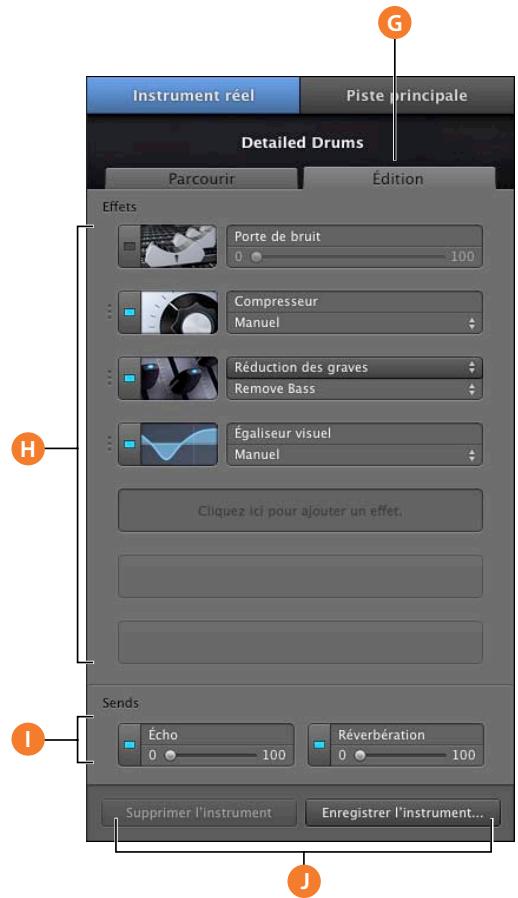Click the Égaliseur visuel effect name label
The image size is (518, 898).
point(282,433)
